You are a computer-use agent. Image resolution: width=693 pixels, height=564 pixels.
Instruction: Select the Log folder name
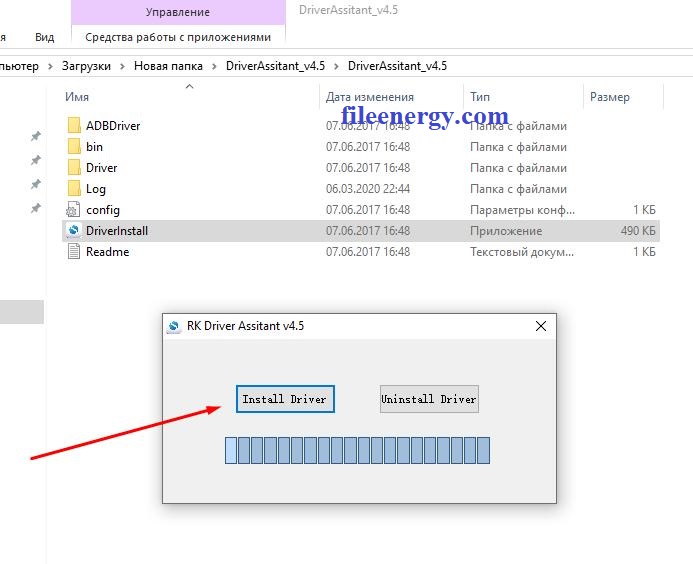click(x=96, y=189)
